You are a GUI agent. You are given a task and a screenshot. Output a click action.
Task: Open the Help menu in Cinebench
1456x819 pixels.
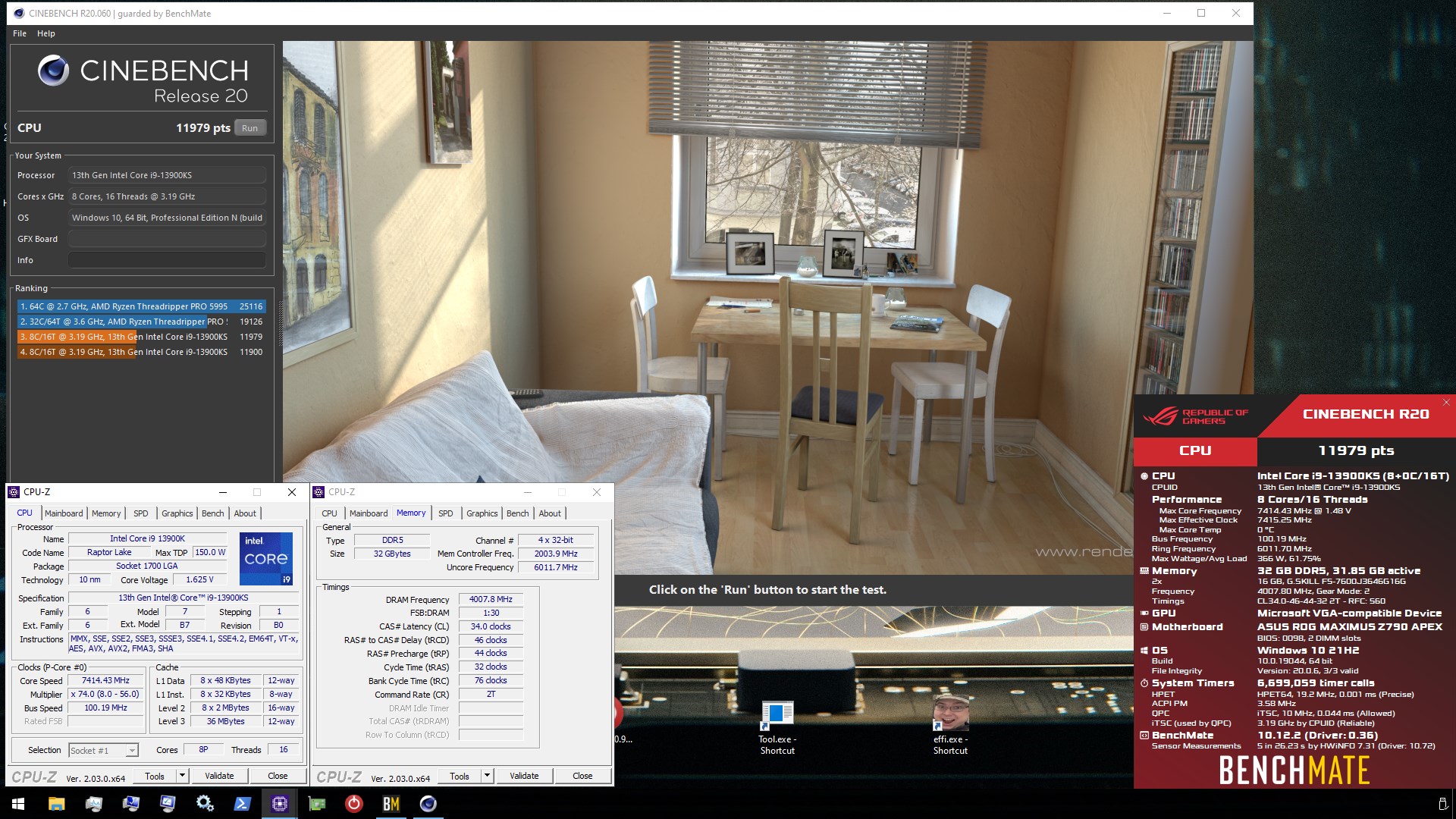point(46,33)
